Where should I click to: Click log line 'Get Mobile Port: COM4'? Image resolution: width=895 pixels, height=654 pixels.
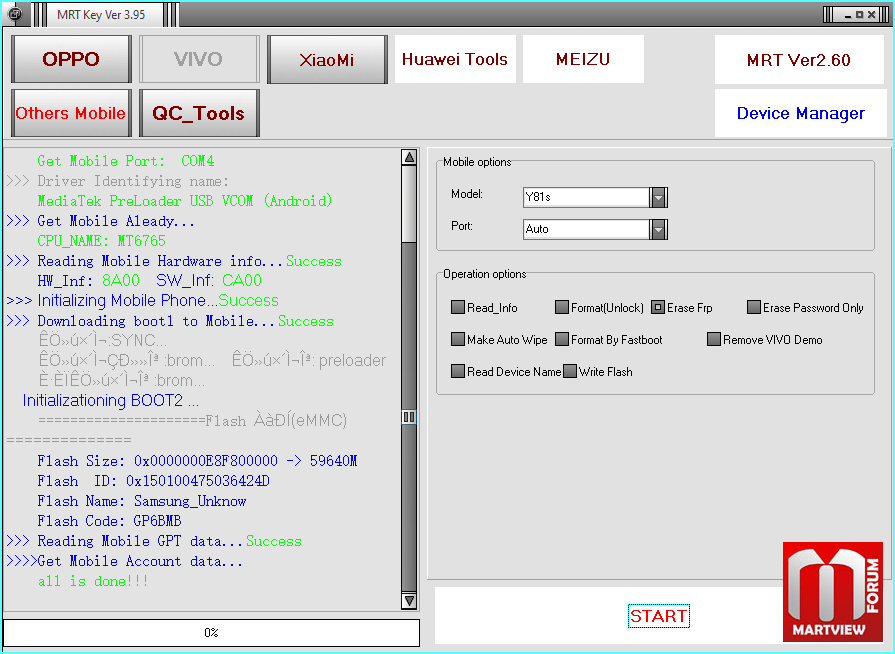coord(126,161)
